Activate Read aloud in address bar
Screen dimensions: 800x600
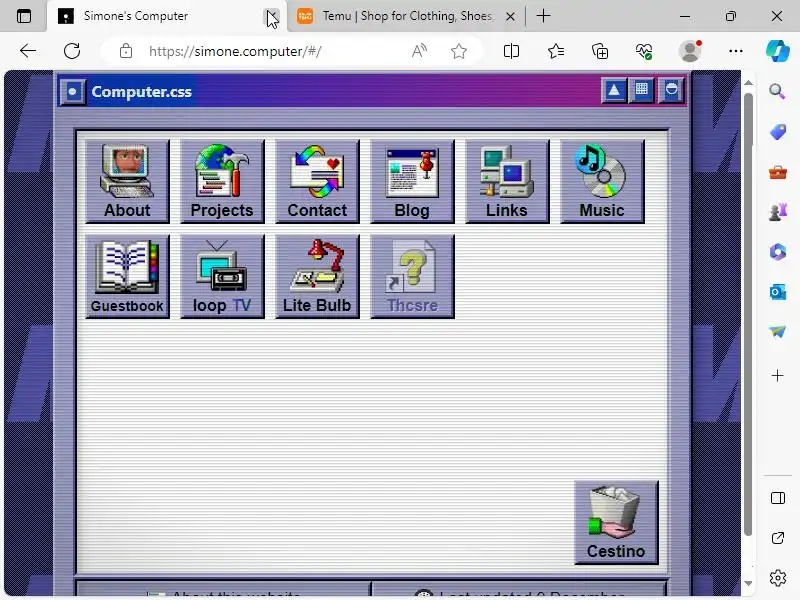(x=419, y=51)
